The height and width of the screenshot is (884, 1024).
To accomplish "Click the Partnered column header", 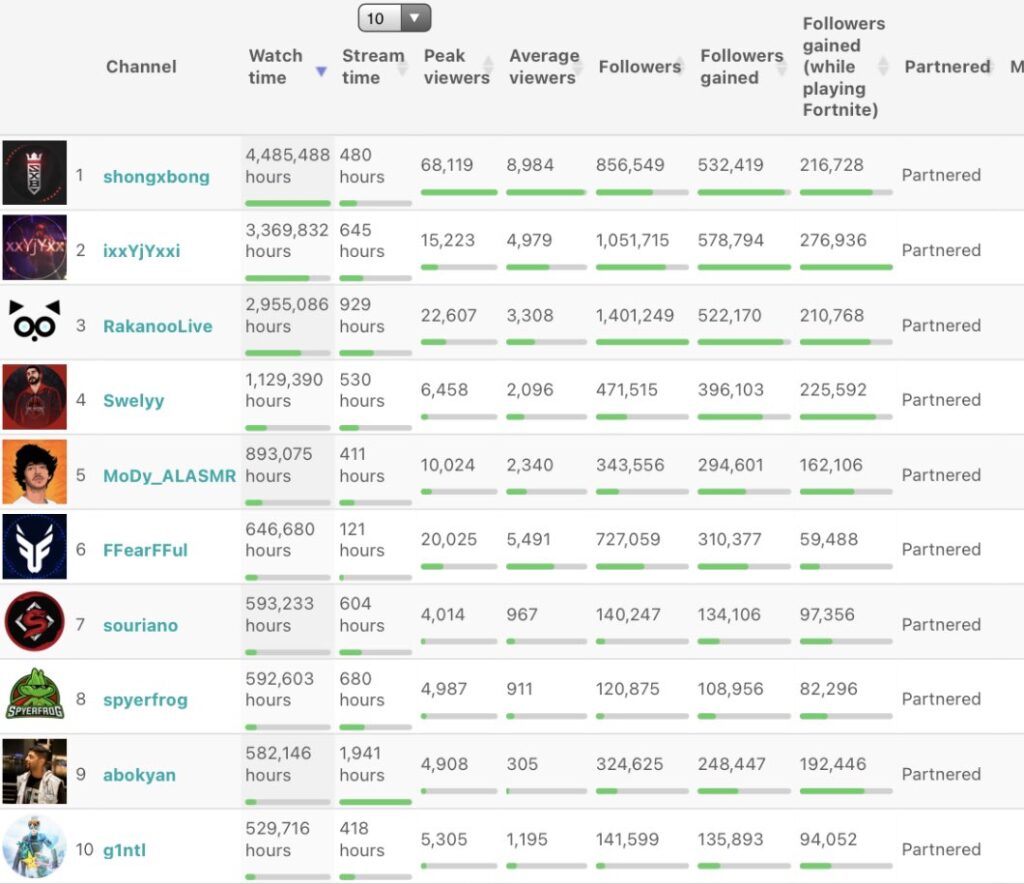I will point(946,67).
